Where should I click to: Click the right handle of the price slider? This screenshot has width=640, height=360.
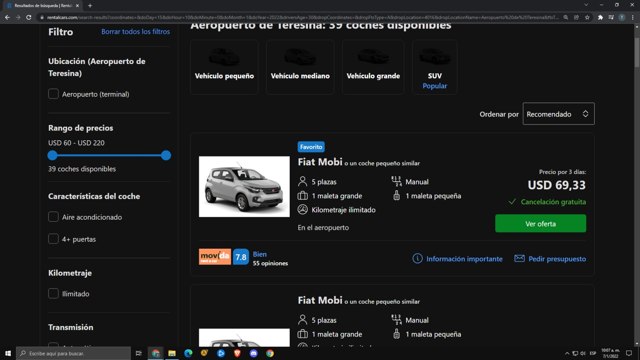pyautogui.click(x=166, y=155)
